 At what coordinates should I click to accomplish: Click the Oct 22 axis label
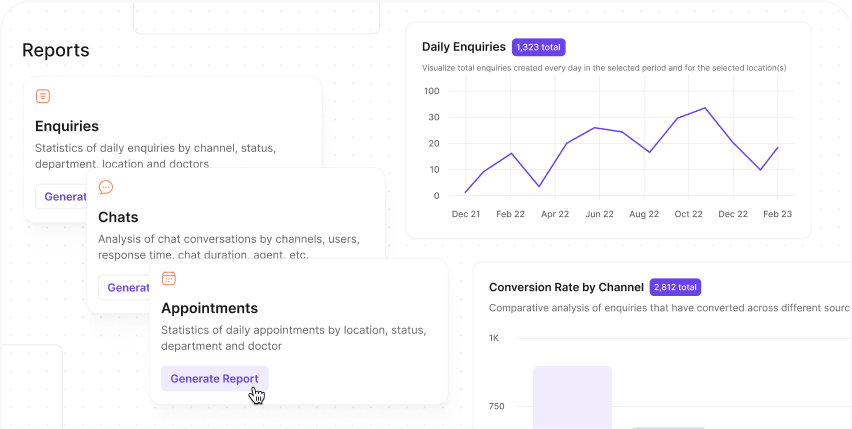(688, 214)
